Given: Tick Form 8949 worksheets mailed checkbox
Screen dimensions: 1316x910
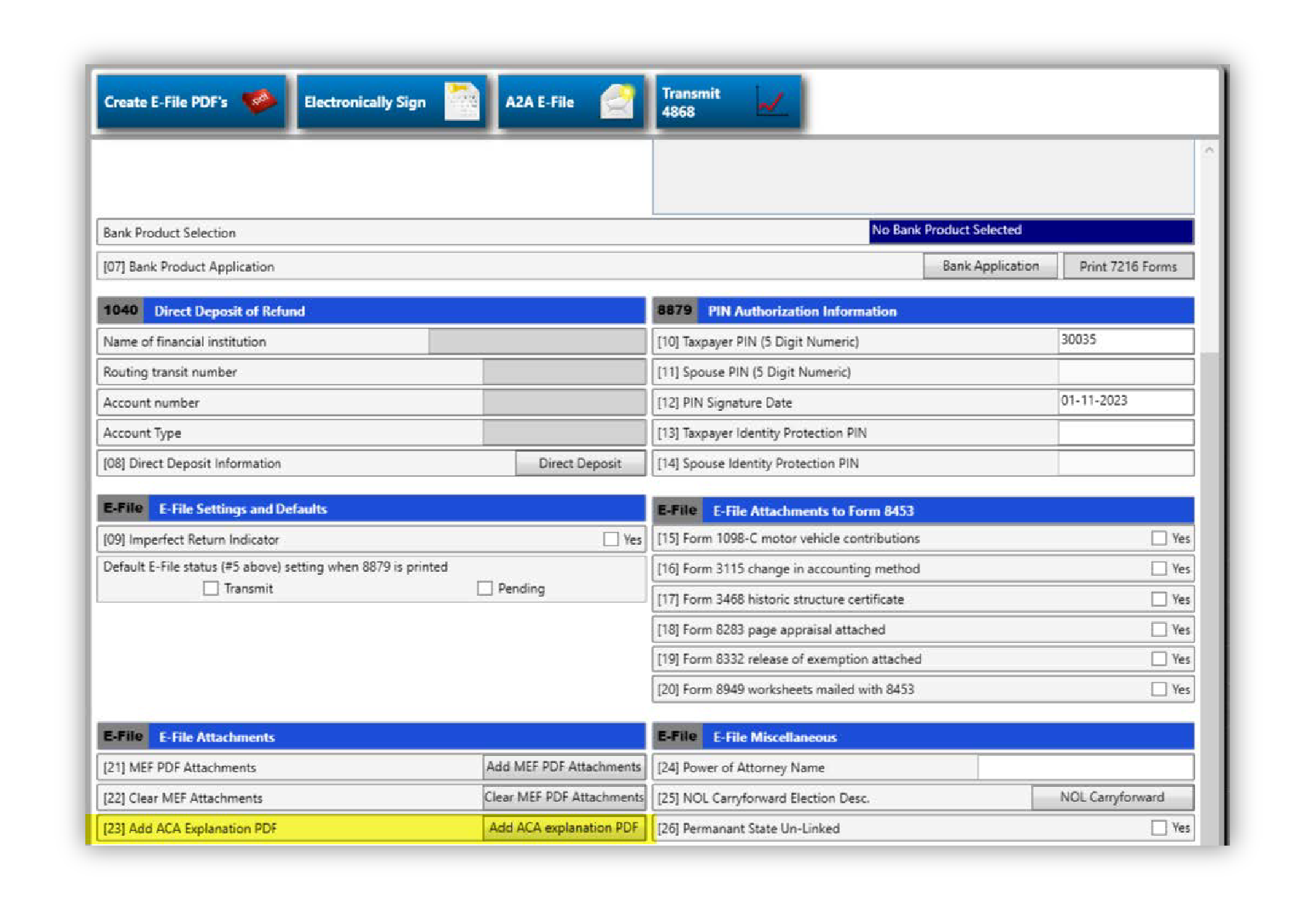Looking at the screenshot, I should pyautogui.click(x=1158, y=689).
